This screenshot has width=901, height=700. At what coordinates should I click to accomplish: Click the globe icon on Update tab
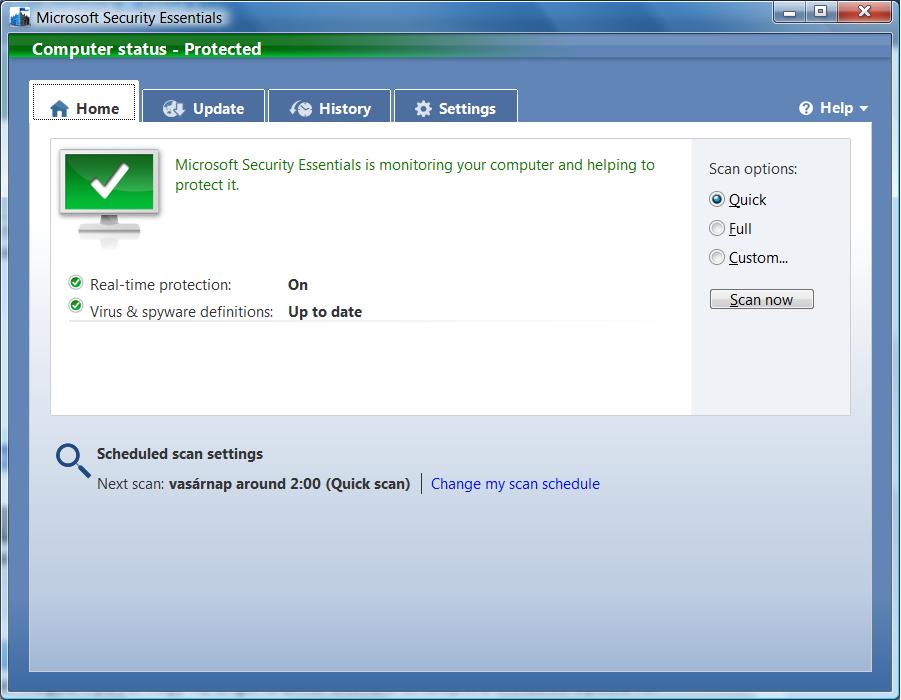coord(173,109)
